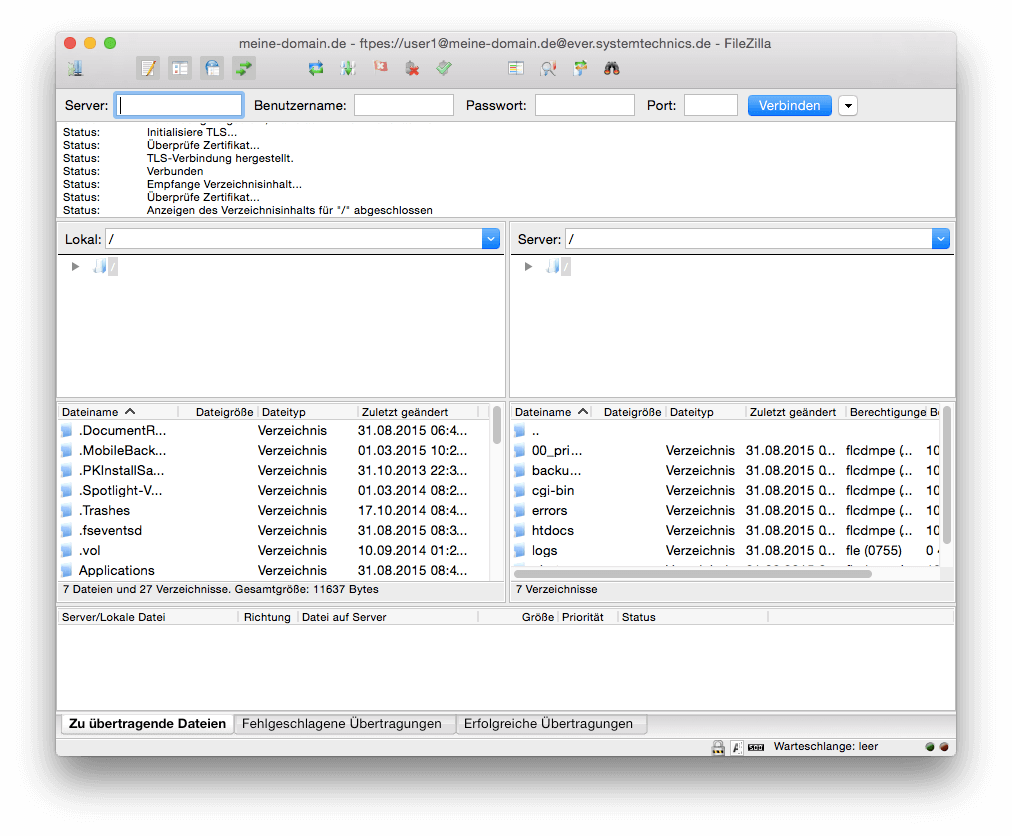Select the local .PKInstallSa... folder

click(x=274, y=471)
